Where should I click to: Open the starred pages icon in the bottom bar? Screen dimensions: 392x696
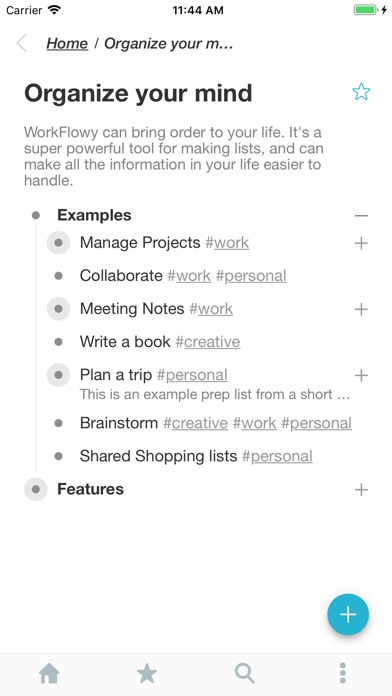click(x=147, y=674)
